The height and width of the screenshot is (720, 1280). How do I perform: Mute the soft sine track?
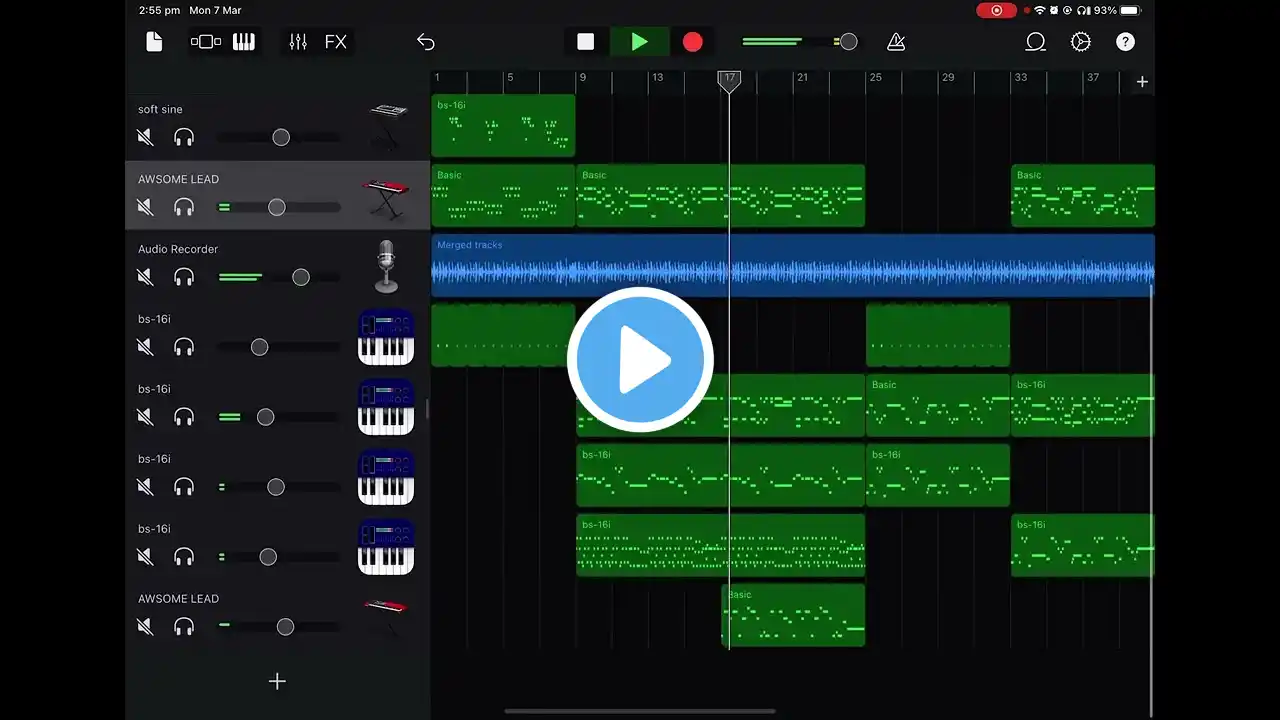(145, 137)
